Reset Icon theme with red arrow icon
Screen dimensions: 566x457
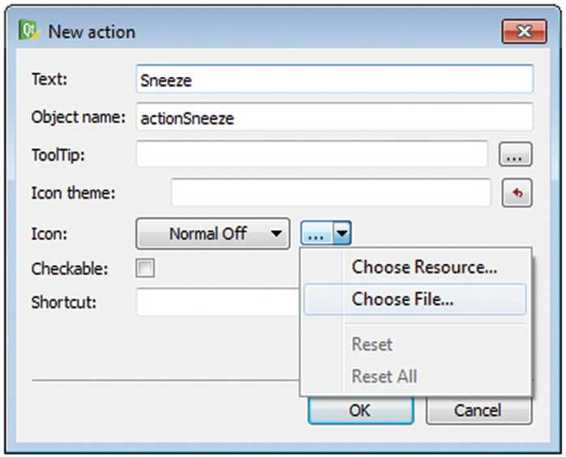pyautogui.click(x=517, y=193)
